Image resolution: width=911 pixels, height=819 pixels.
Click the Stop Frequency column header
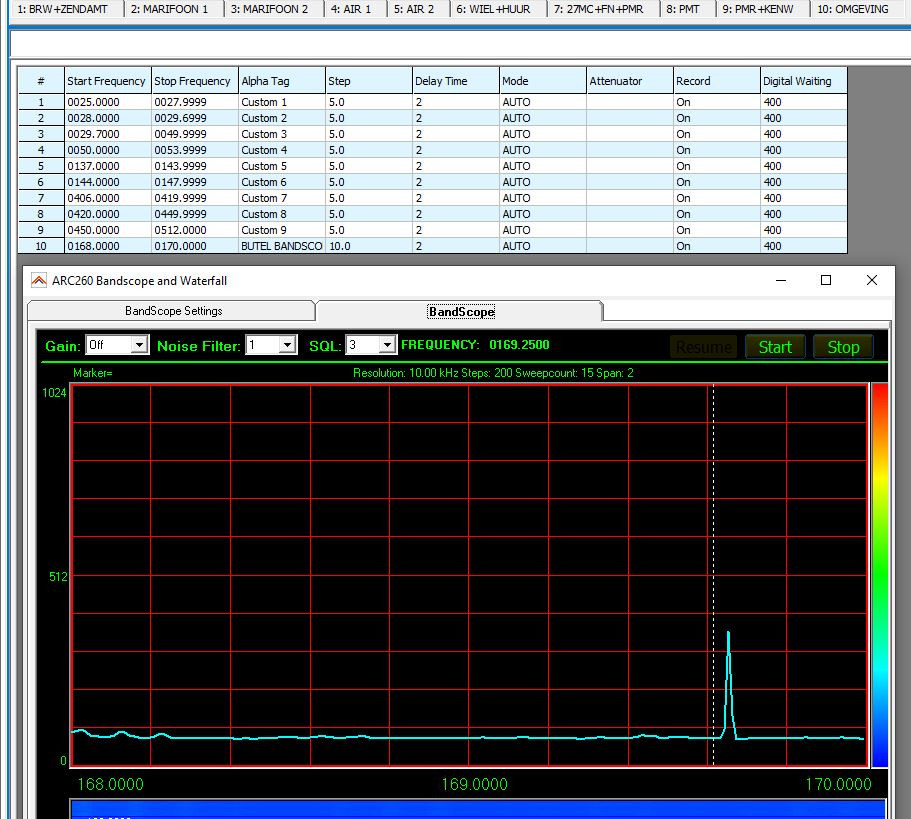coord(195,81)
